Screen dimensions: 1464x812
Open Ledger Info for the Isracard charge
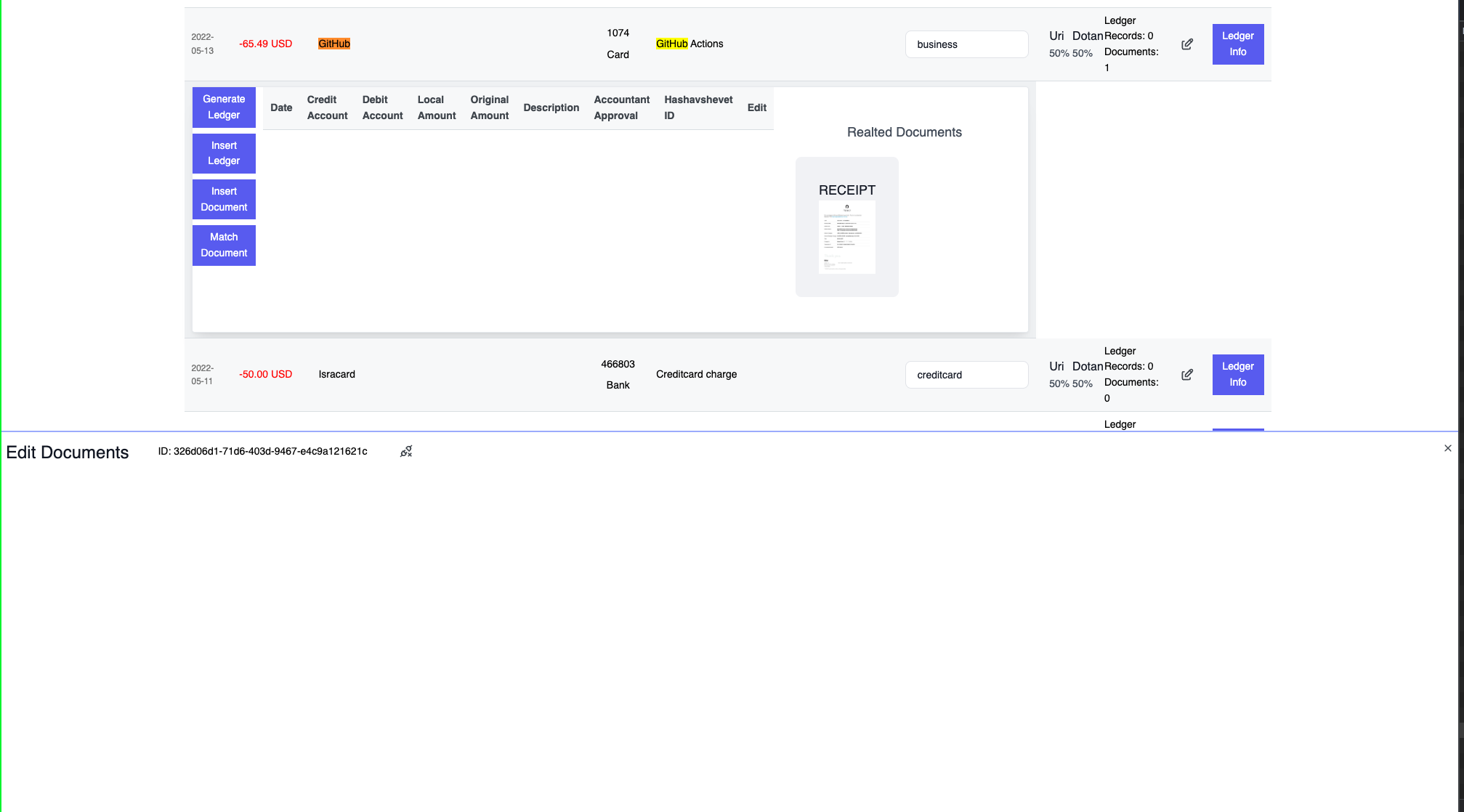click(x=1237, y=374)
